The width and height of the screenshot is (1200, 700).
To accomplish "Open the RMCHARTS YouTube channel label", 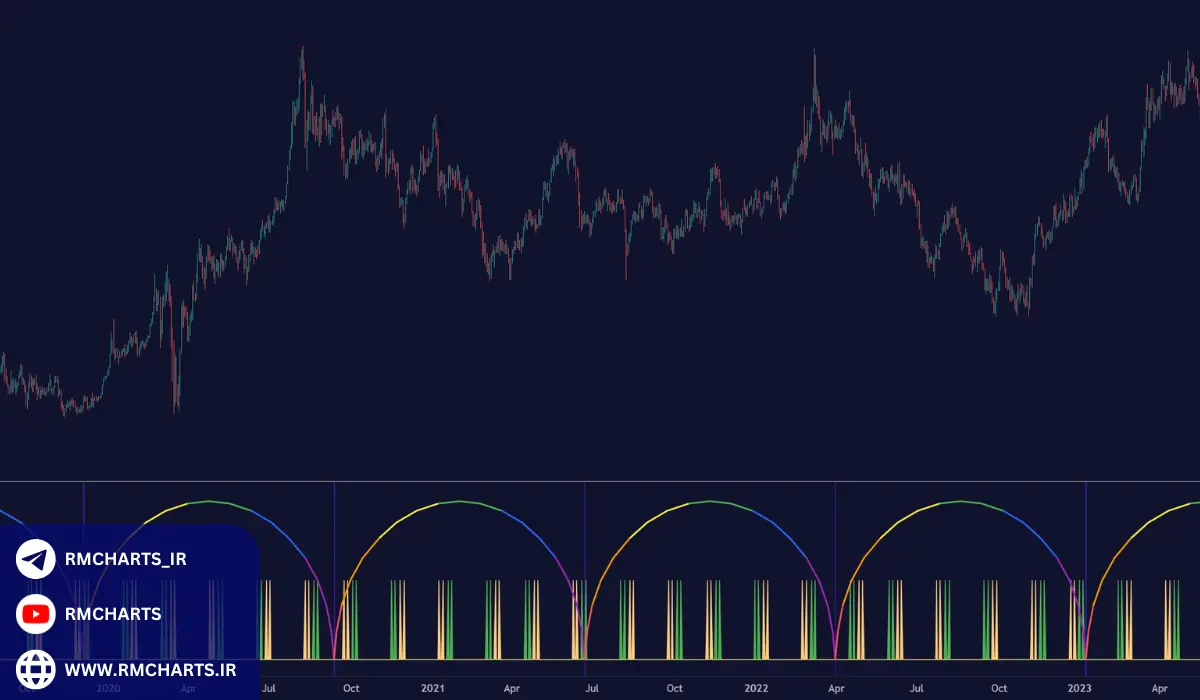I will coord(113,614).
